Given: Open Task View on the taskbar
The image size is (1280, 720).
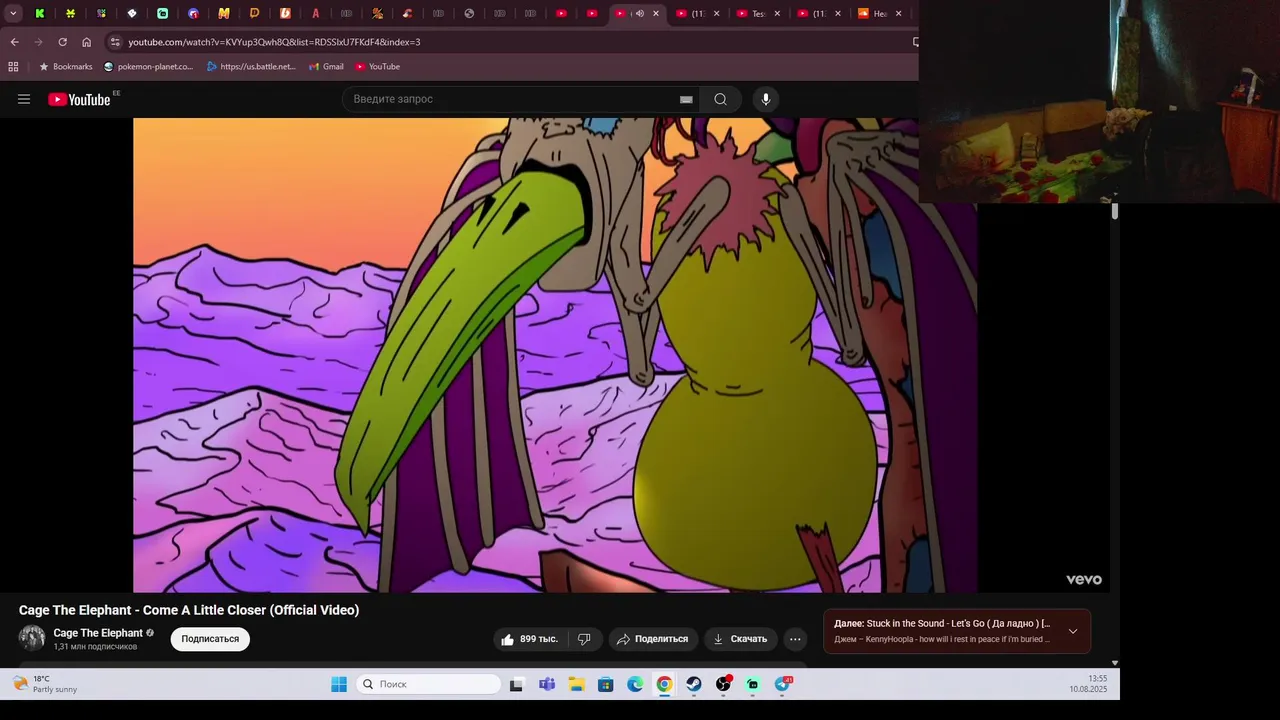Looking at the screenshot, I should tap(516, 684).
